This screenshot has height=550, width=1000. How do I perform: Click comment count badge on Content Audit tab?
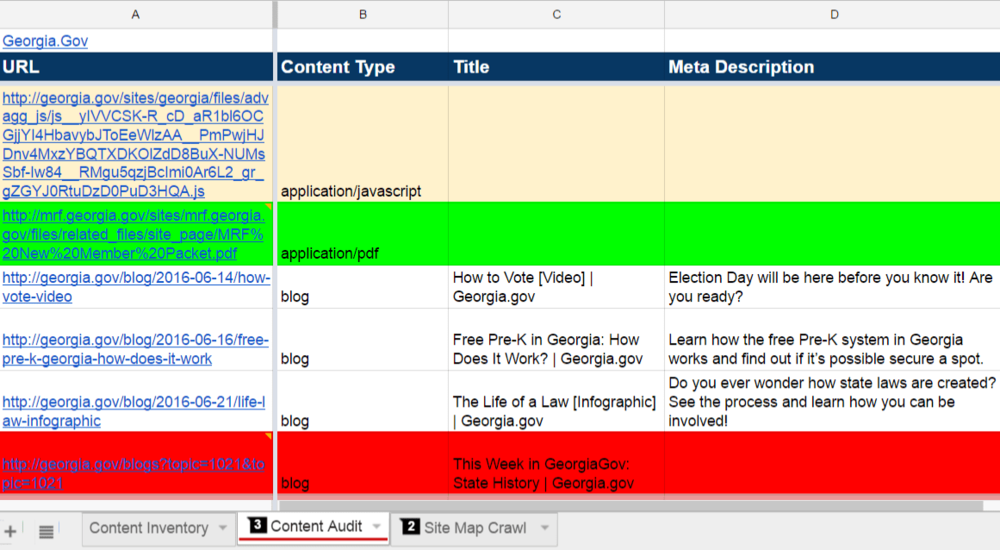[257, 525]
